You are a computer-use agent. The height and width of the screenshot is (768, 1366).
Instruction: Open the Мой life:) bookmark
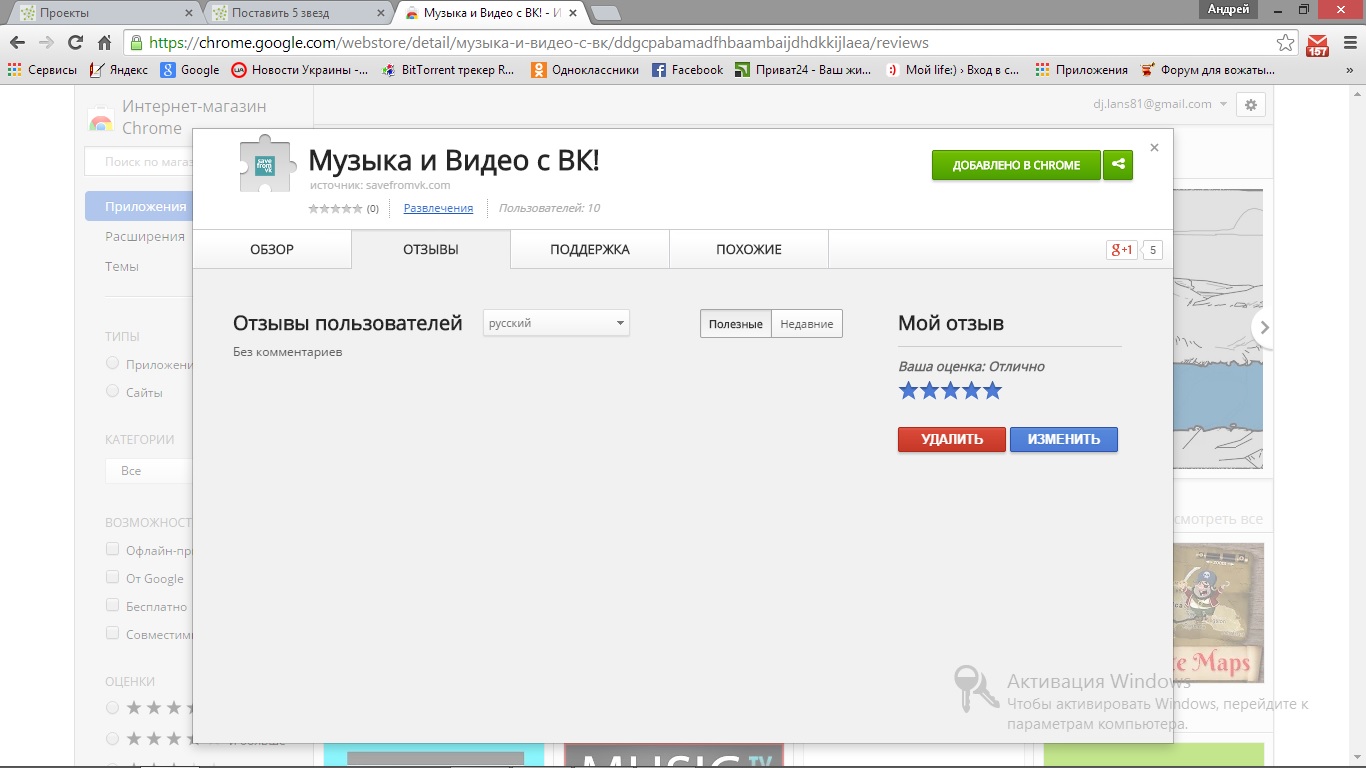click(953, 70)
